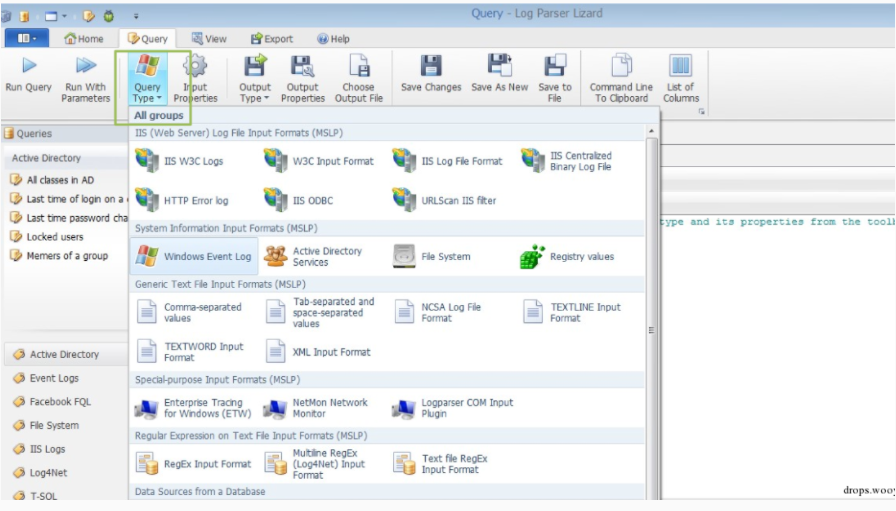Viewport: 896px width, 511px height.
Task: Select Text file RegEx Input Format
Action: click(x=450, y=464)
